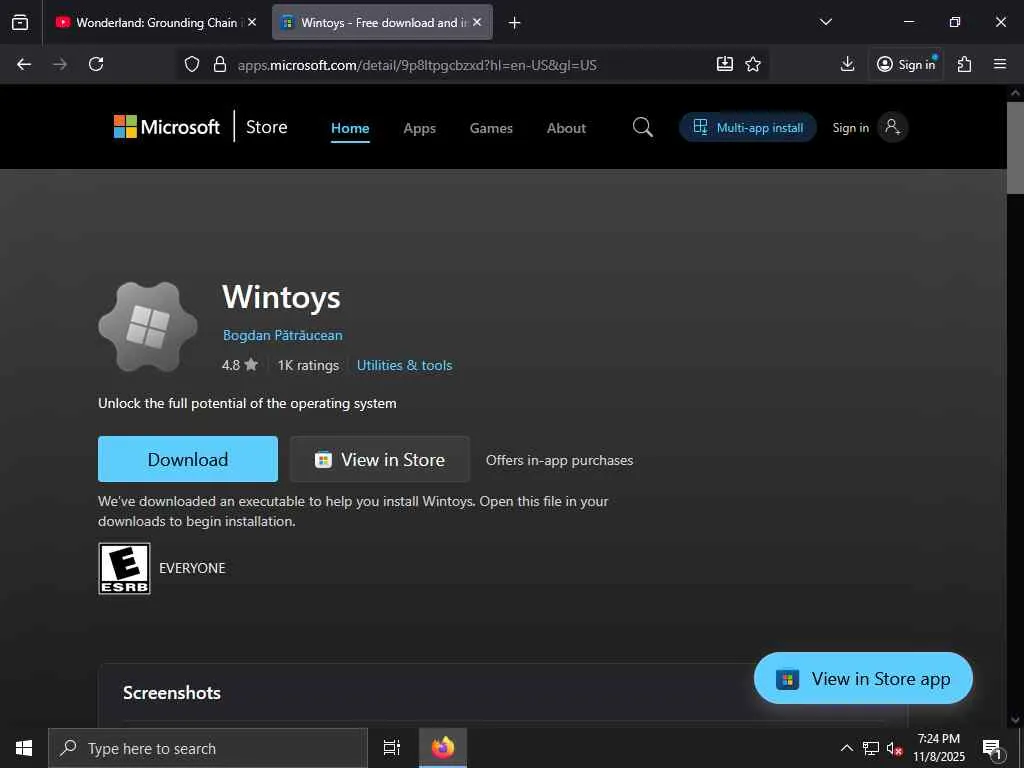The height and width of the screenshot is (768, 1024).
Task: Open Utilities & tools category
Action: click(x=404, y=365)
